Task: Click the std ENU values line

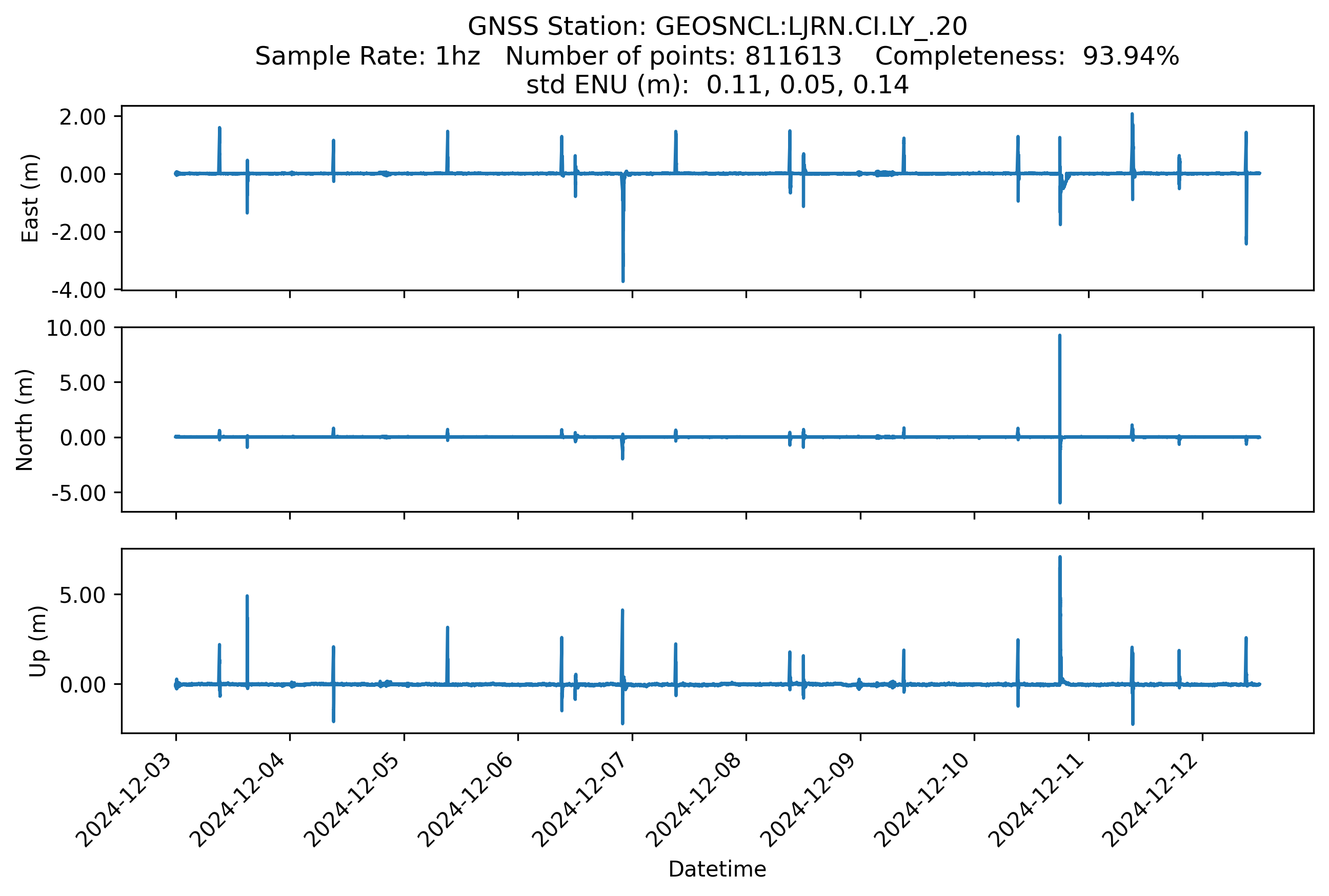Action: click(717, 85)
